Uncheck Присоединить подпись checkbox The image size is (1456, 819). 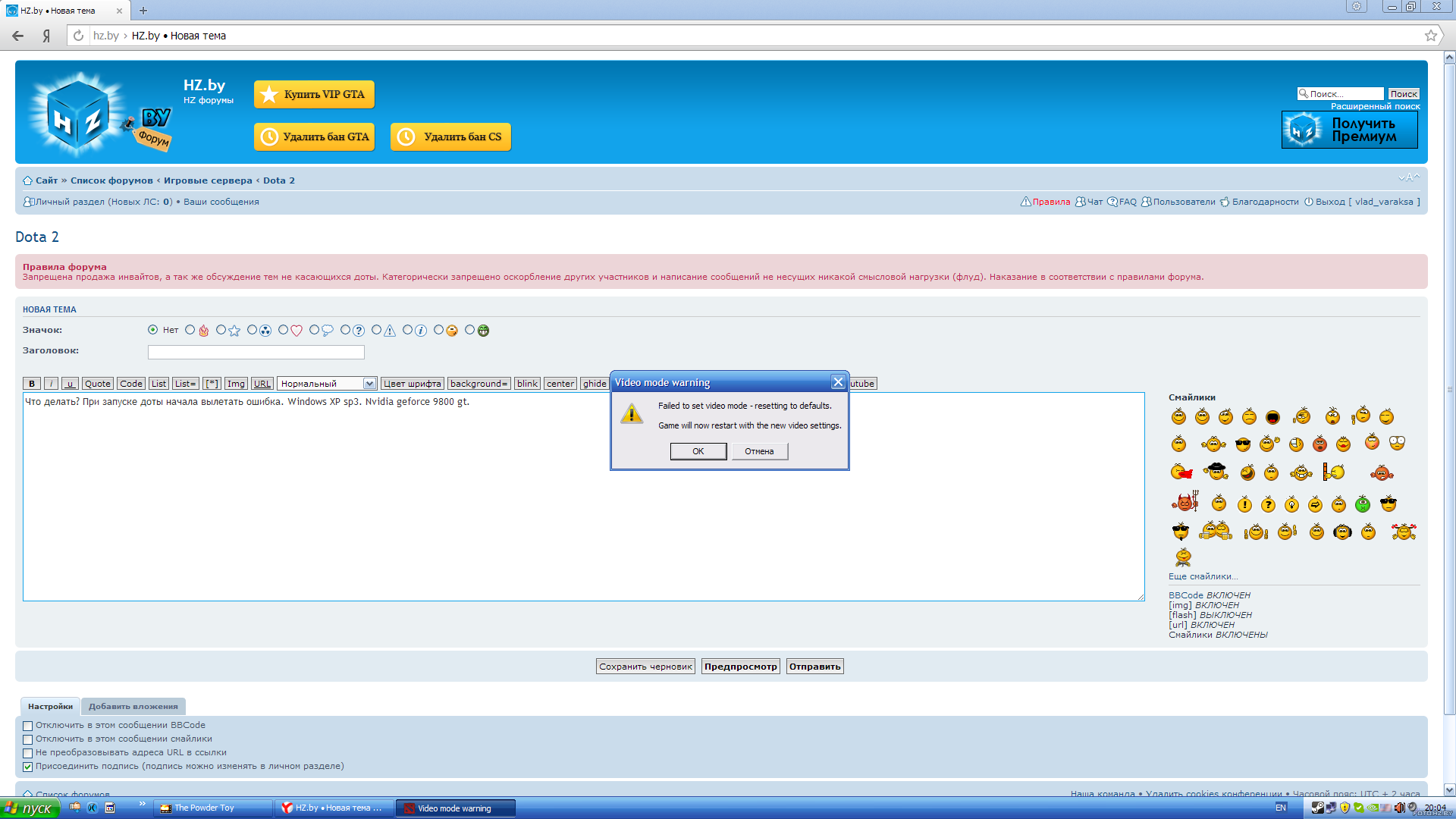28,767
